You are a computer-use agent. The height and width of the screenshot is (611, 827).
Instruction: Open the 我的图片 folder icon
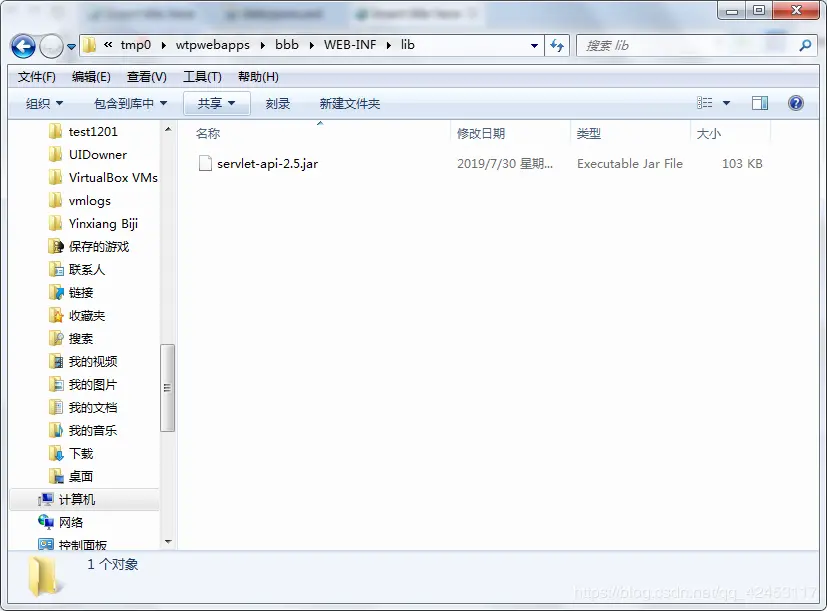pyautogui.click(x=58, y=384)
